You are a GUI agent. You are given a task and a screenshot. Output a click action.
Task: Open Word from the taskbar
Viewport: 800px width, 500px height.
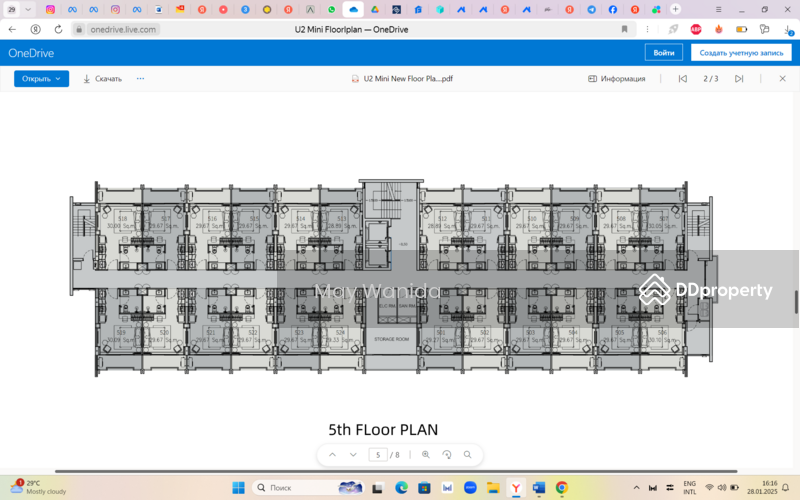pos(539,488)
